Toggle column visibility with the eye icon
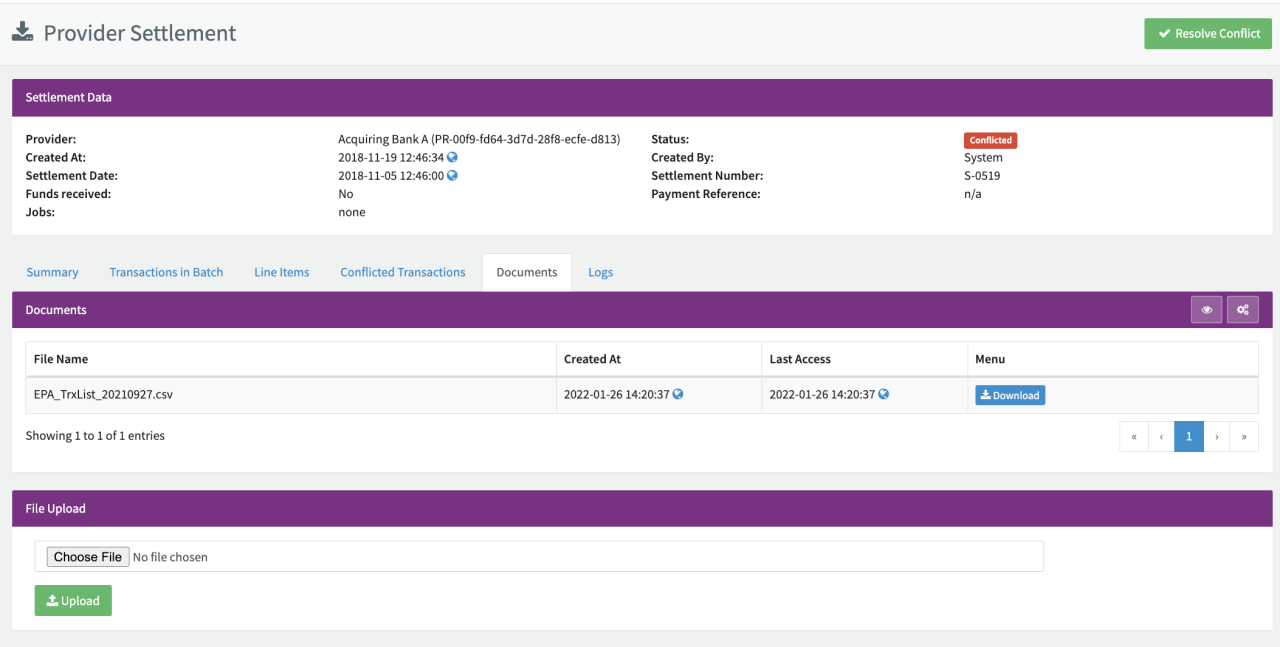 [x=1207, y=310]
